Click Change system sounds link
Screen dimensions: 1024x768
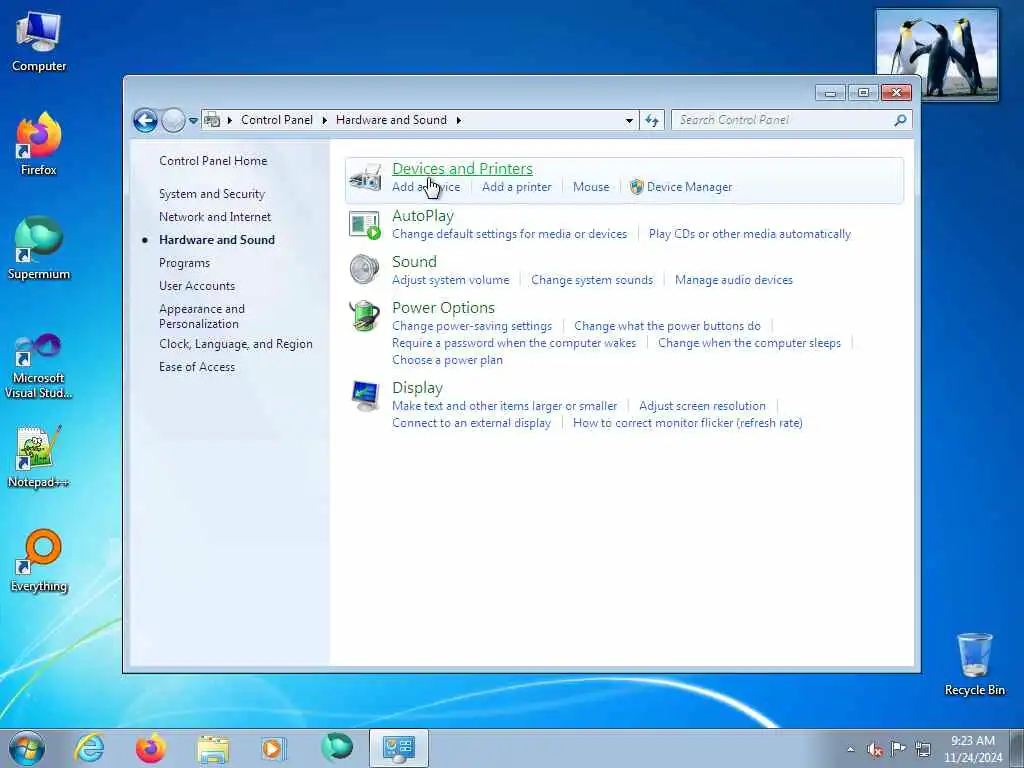(x=592, y=280)
